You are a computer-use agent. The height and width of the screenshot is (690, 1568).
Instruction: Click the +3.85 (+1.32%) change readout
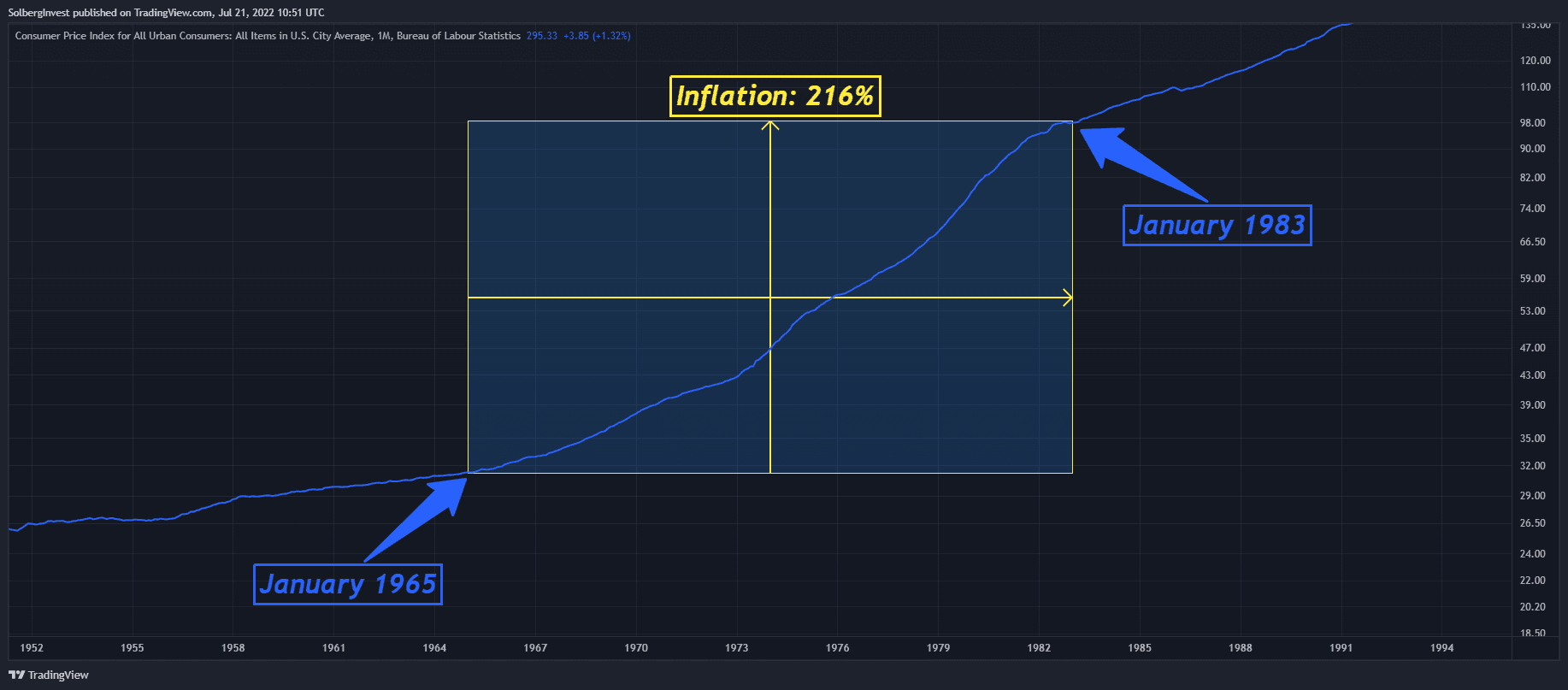pyautogui.click(x=597, y=36)
